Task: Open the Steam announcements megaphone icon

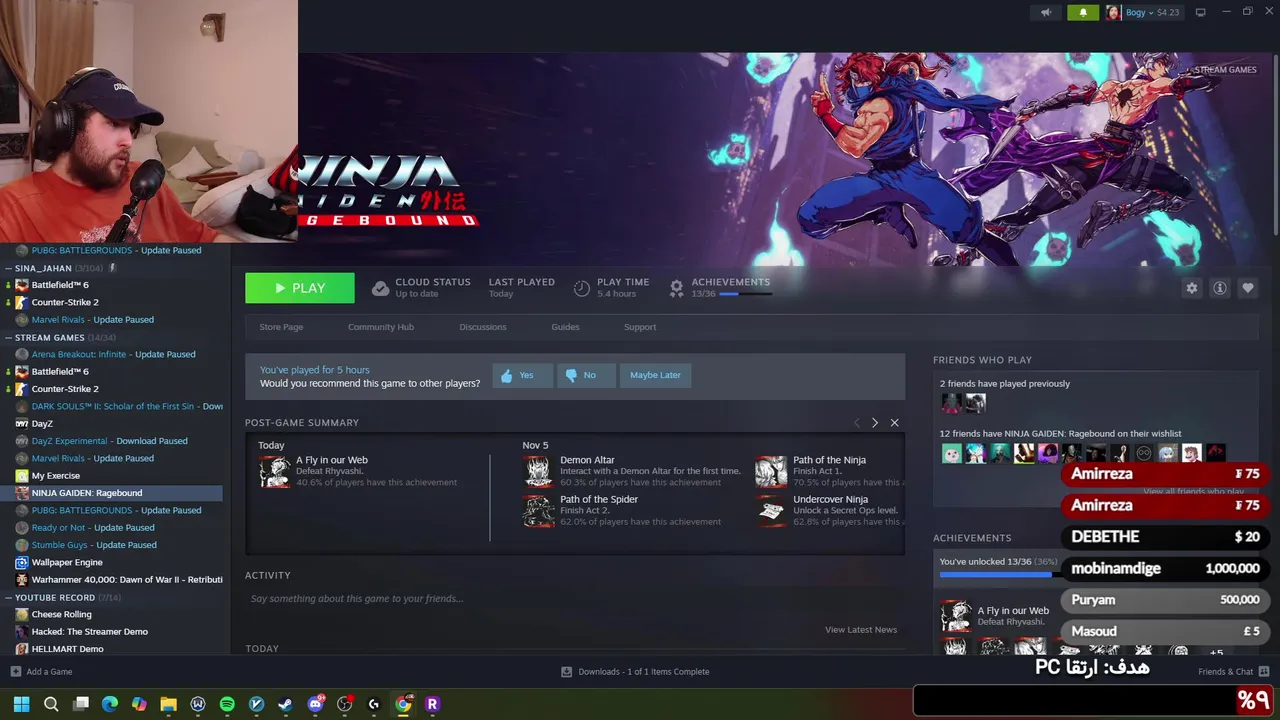Action: (x=1046, y=13)
